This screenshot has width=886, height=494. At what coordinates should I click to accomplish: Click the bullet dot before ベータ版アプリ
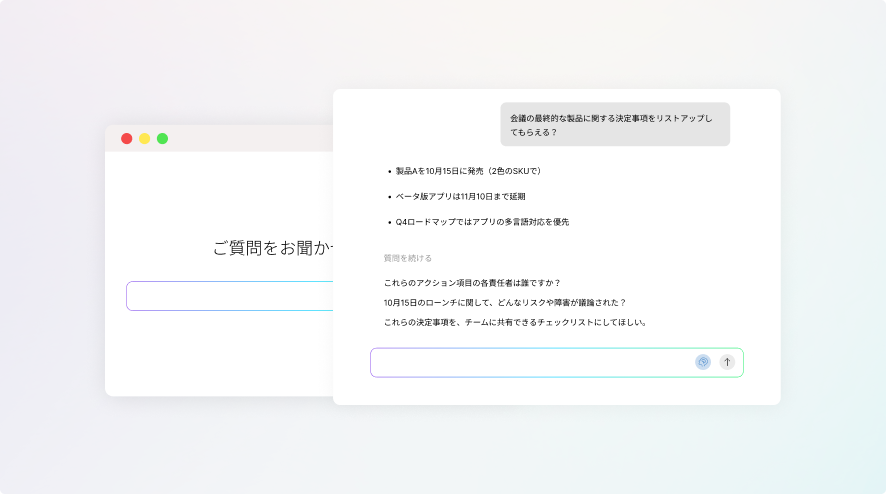tap(389, 197)
